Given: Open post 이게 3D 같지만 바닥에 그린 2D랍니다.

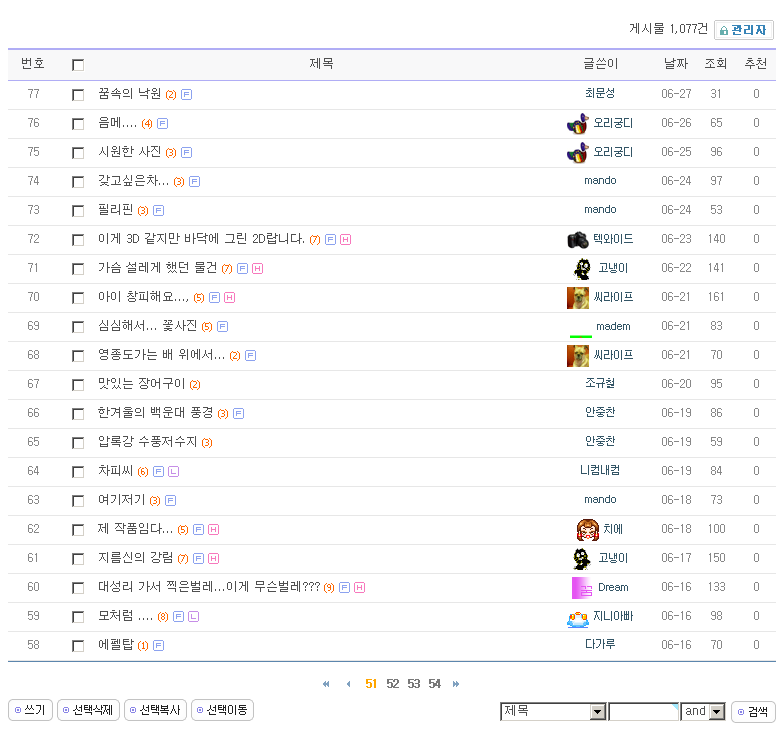Looking at the screenshot, I should click(x=201, y=238).
